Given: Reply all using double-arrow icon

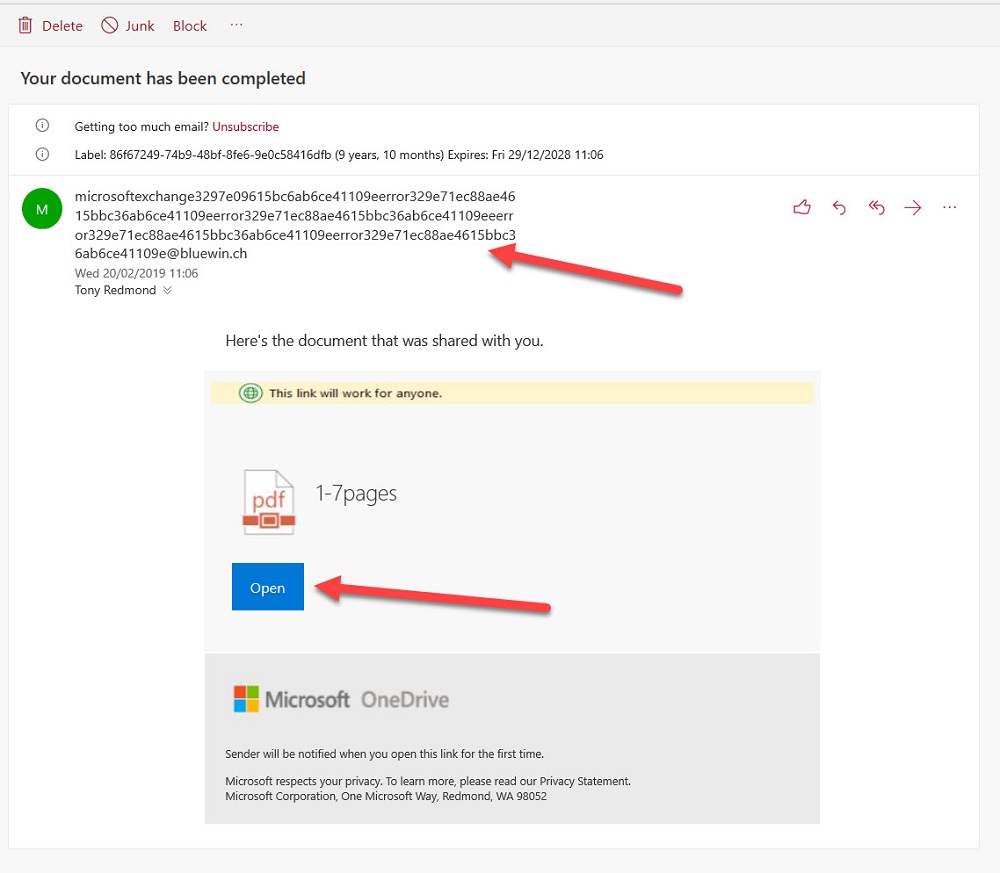Looking at the screenshot, I should 876,207.
